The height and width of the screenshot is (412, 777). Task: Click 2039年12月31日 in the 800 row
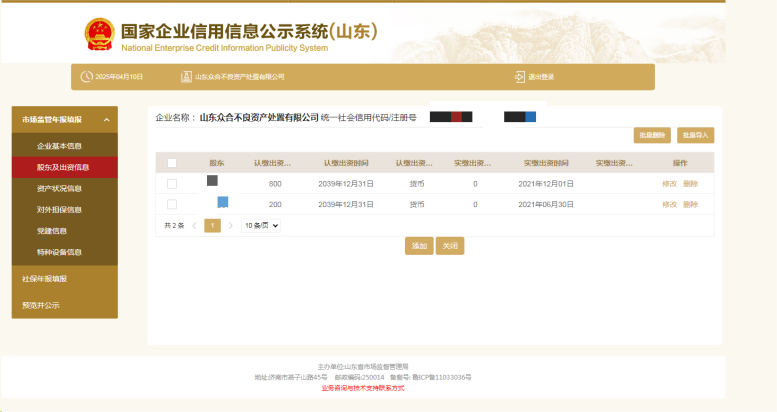click(346, 184)
